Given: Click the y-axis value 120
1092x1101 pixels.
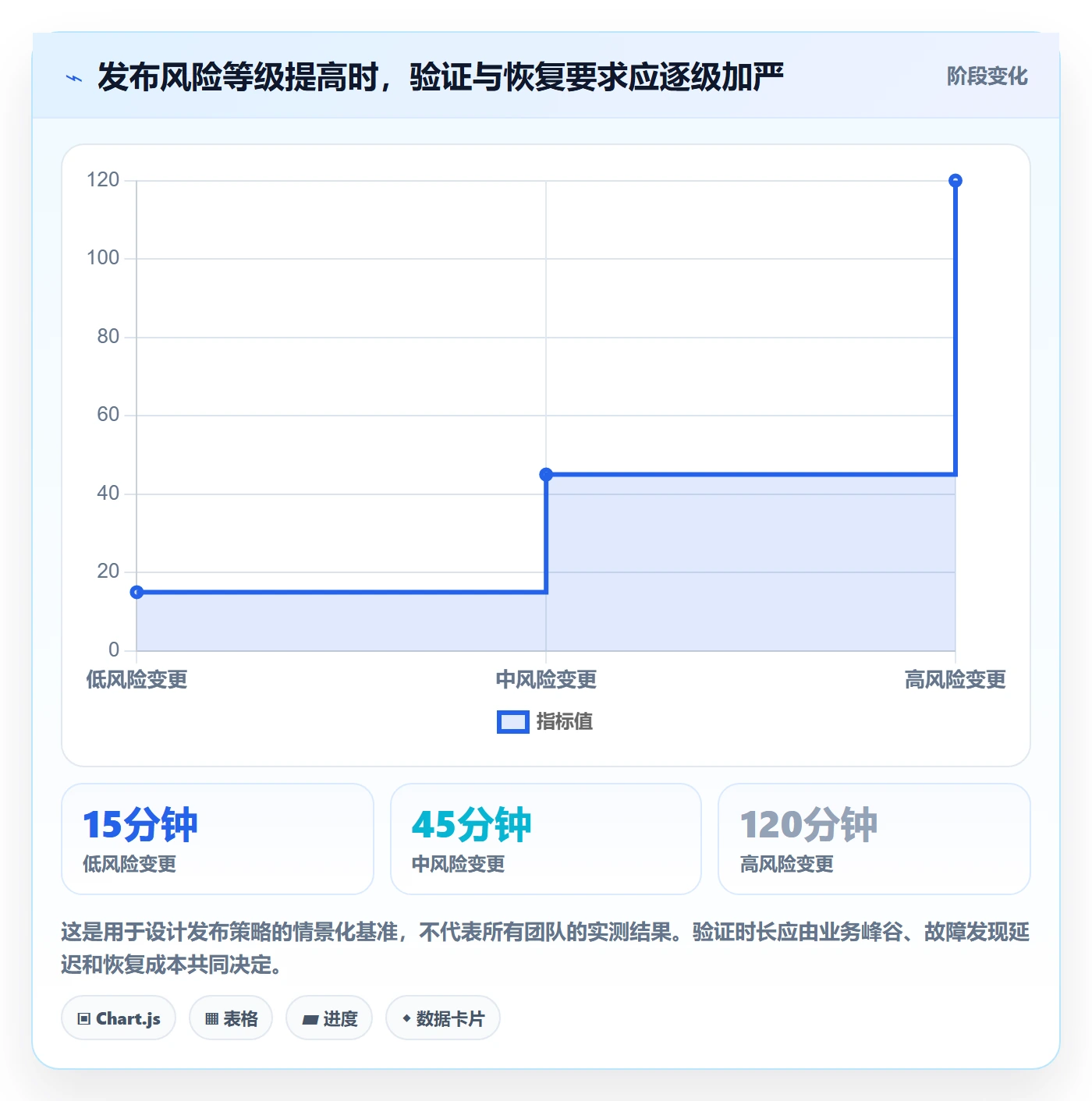Looking at the screenshot, I should (103, 180).
